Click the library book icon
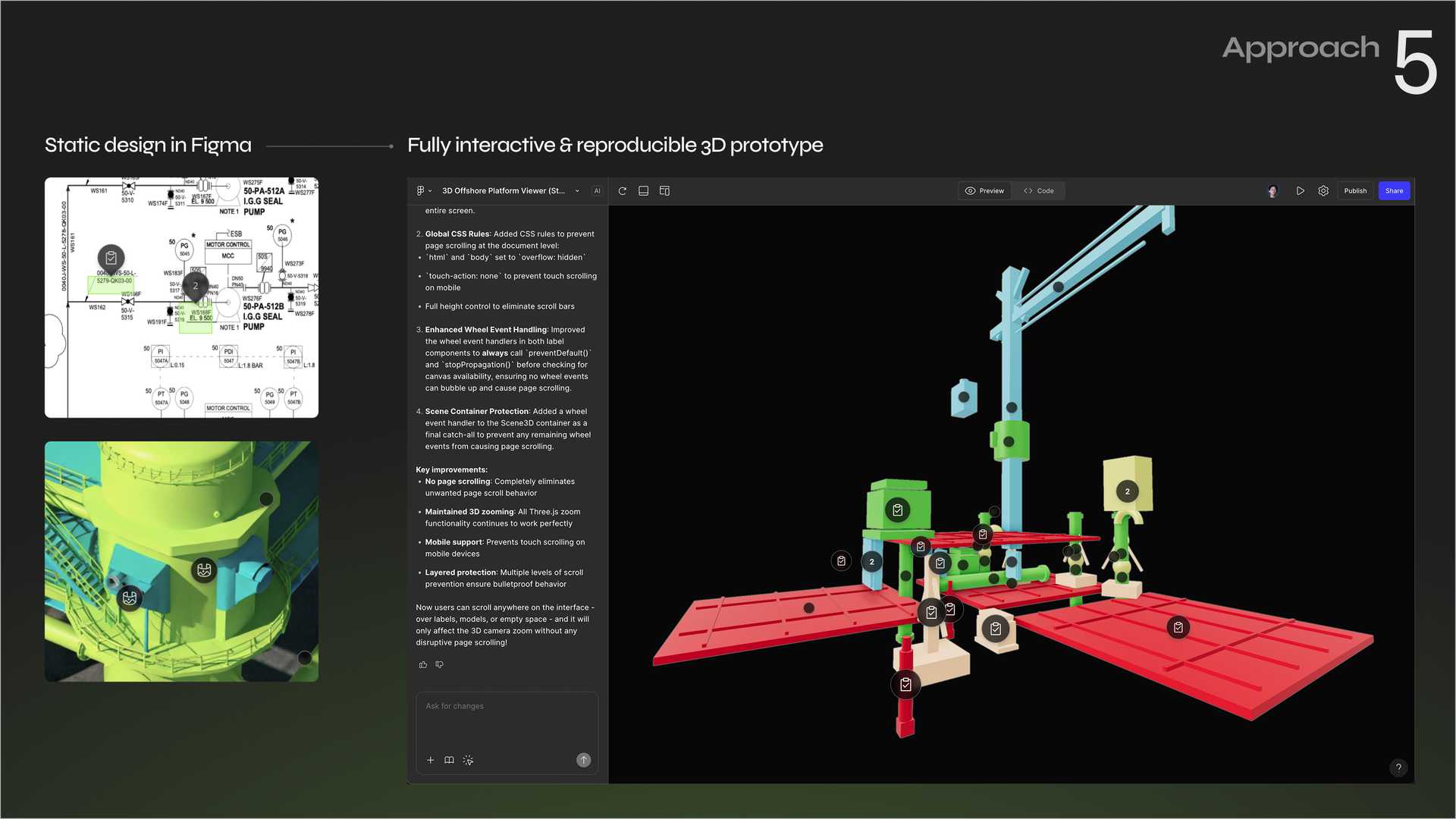 tap(449, 760)
